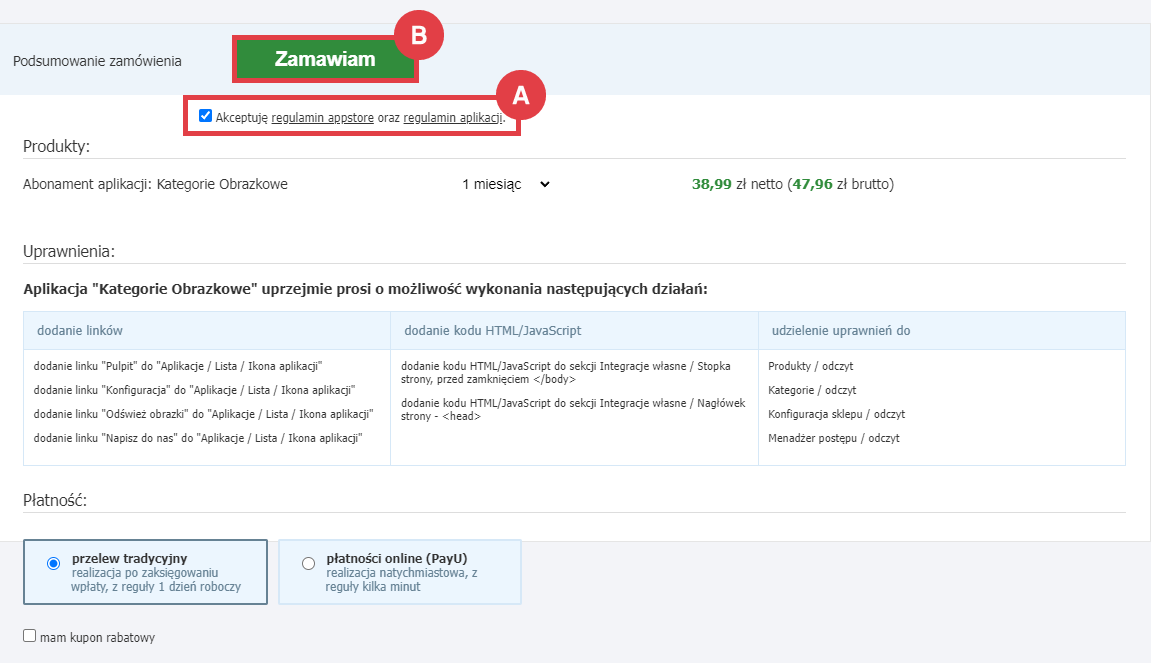Enable the mam kupon rabatowy checkbox
This screenshot has width=1151, height=663.
pos(30,635)
